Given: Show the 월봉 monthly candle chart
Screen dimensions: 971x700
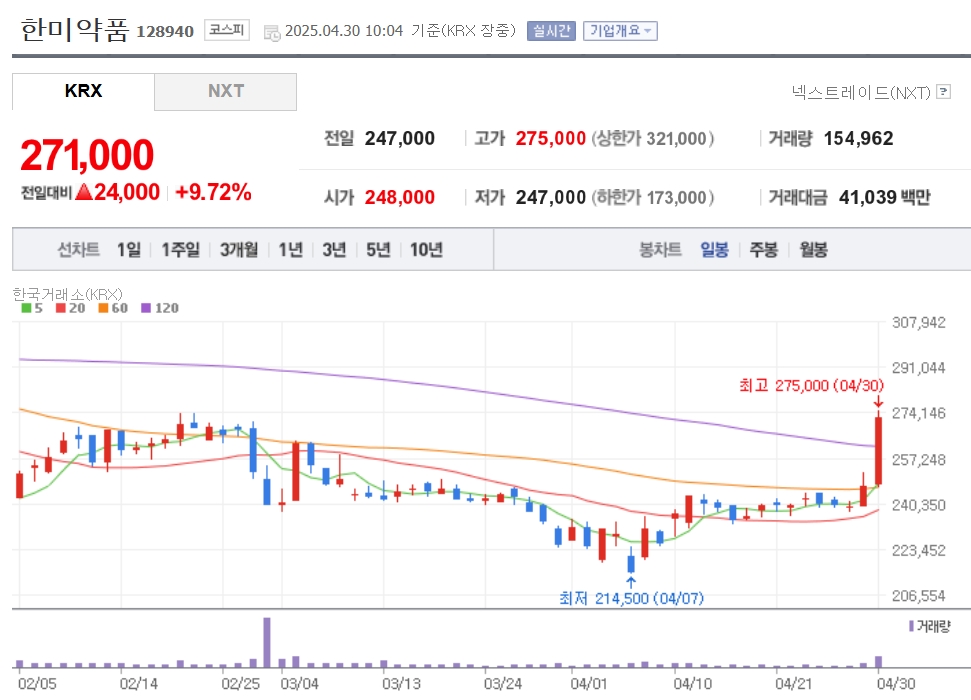Looking at the screenshot, I should (813, 250).
